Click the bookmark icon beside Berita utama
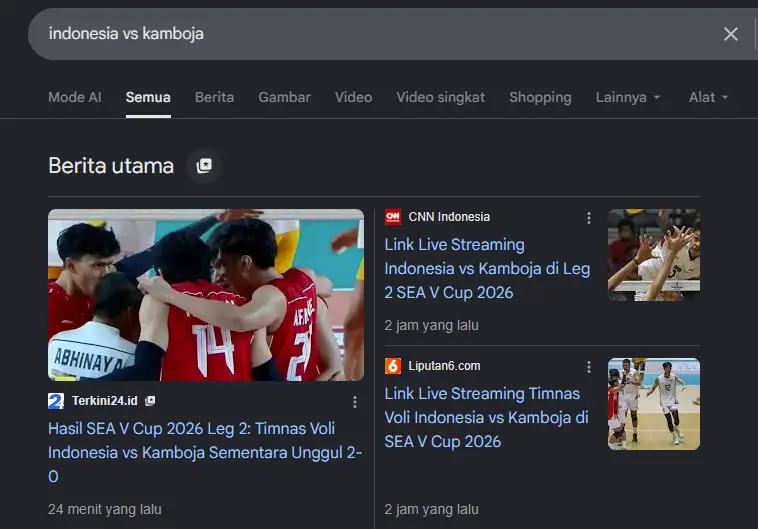758x529 pixels. (204, 166)
